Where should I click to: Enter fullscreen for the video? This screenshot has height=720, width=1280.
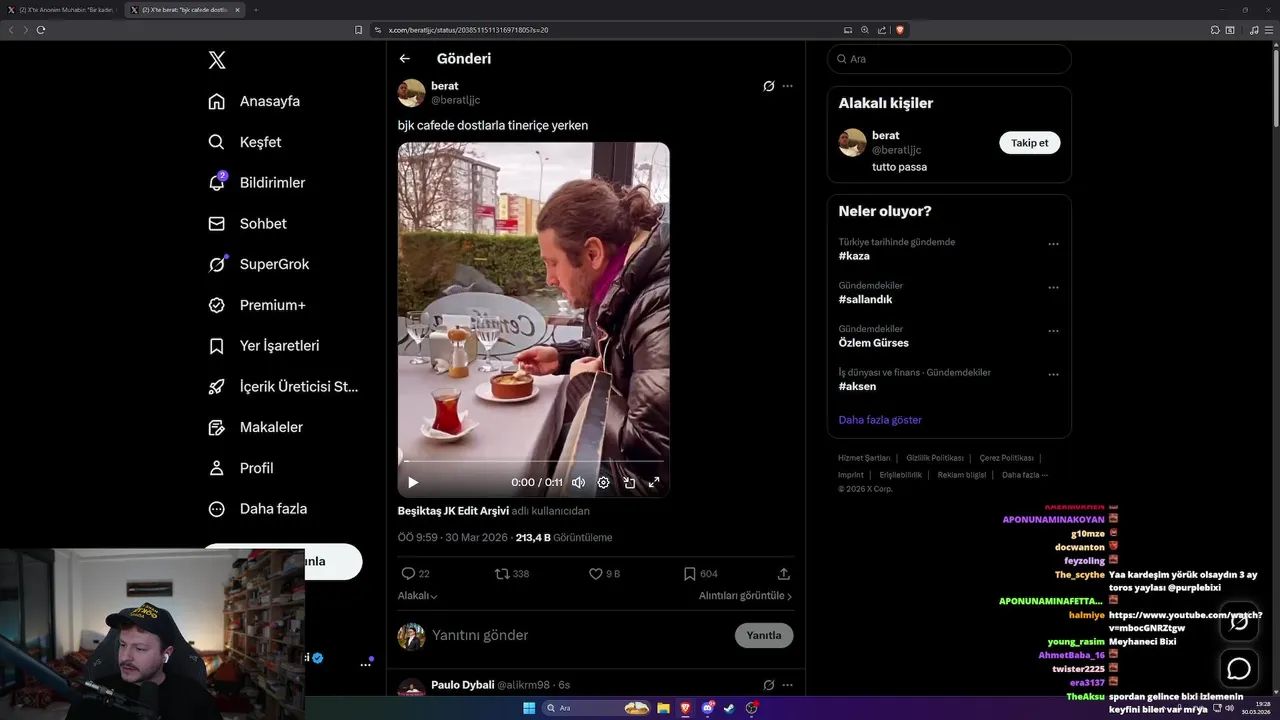(654, 482)
